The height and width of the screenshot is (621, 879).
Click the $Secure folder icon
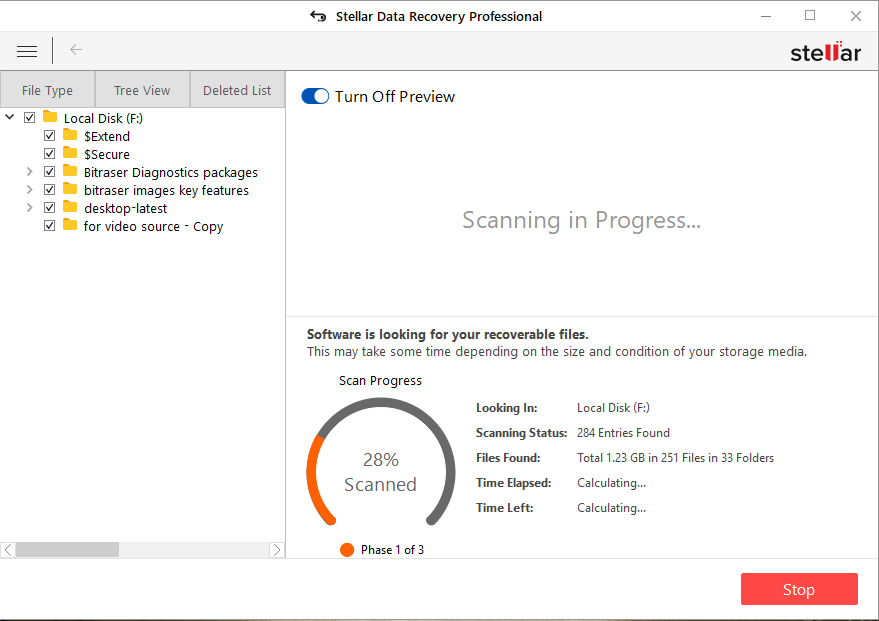click(69, 153)
